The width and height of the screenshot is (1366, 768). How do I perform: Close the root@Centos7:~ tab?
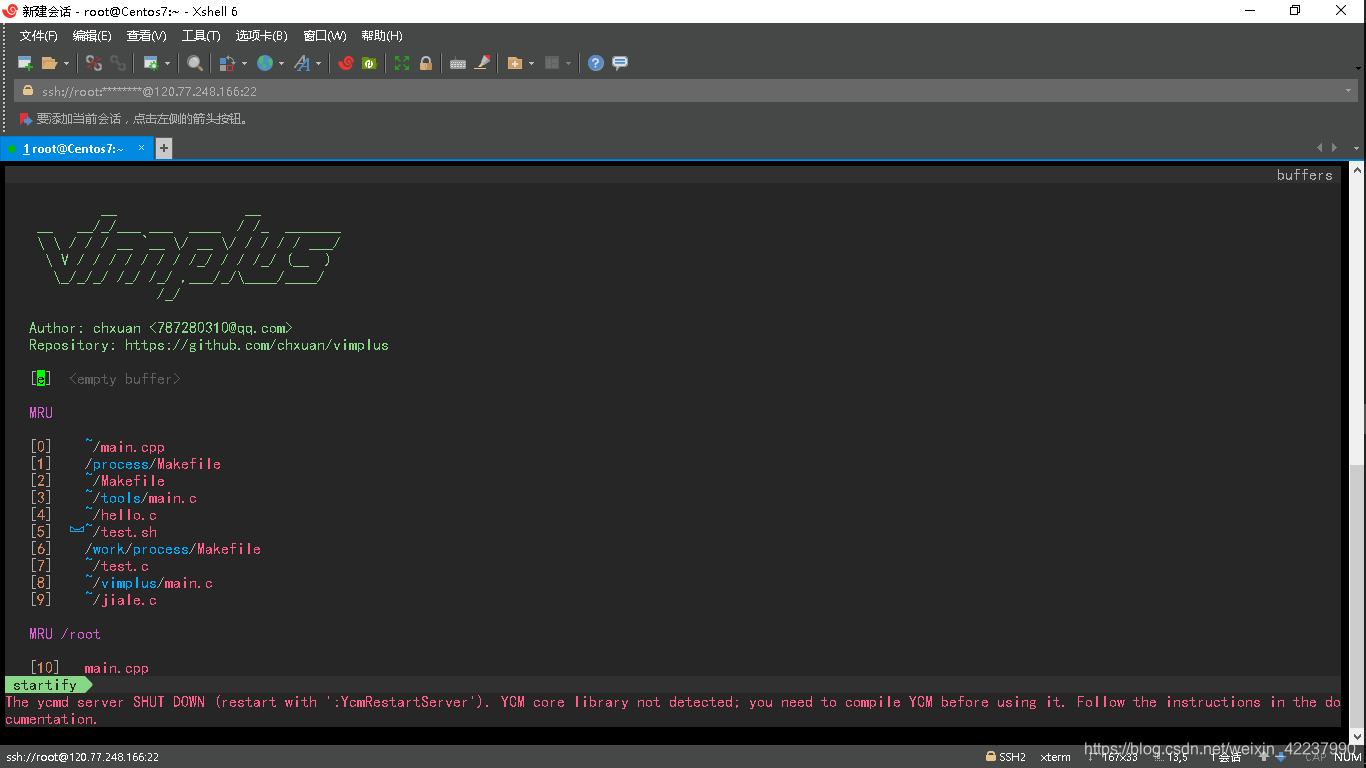[x=141, y=148]
